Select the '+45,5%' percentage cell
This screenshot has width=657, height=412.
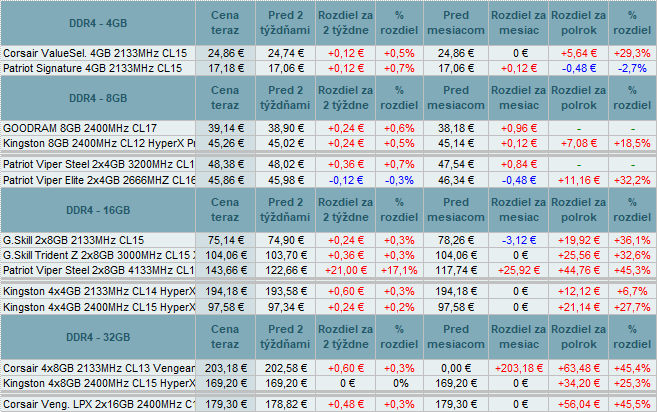tap(632, 404)
